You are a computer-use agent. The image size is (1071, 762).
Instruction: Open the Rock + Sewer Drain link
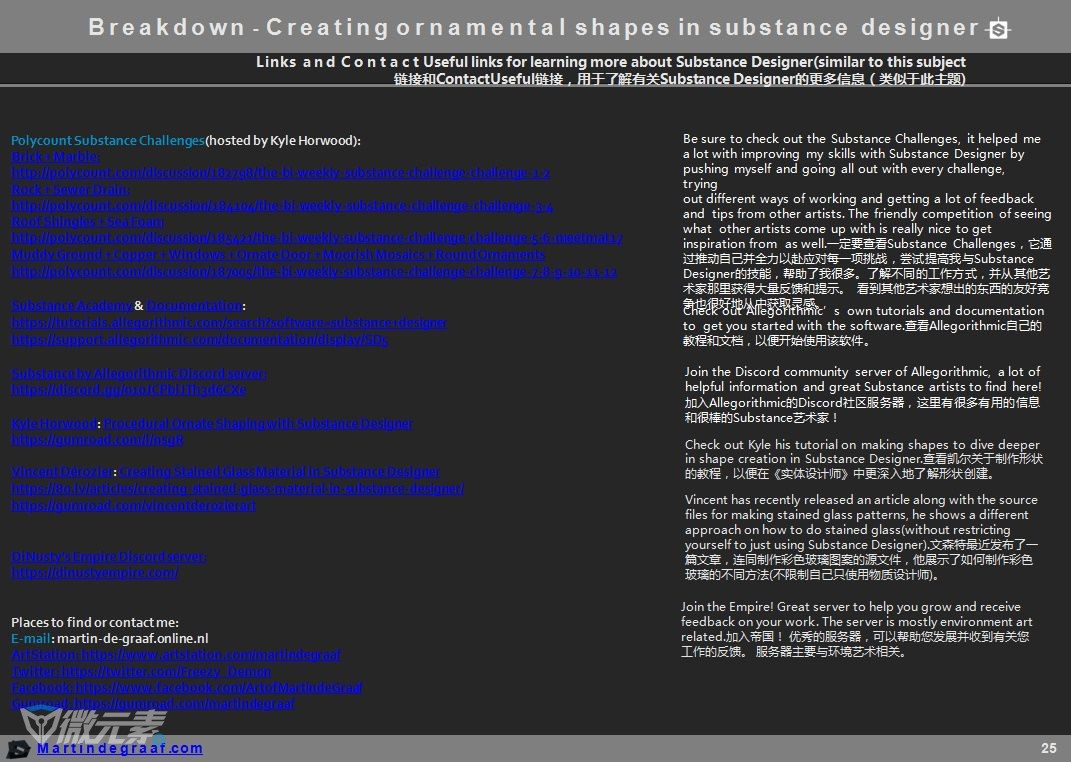[70, 189]
